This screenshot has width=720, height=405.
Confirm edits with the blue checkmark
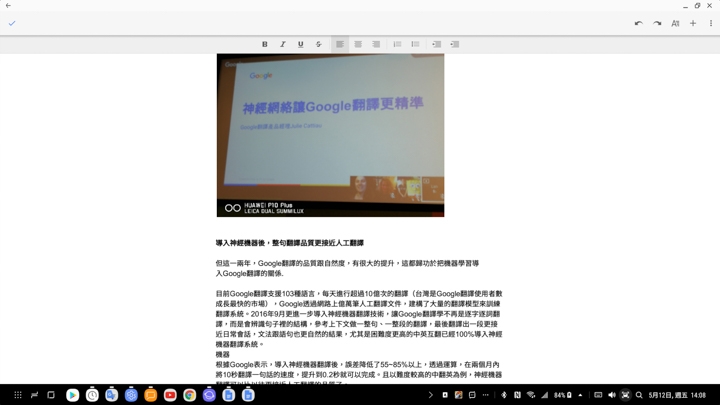coord(12,23)
